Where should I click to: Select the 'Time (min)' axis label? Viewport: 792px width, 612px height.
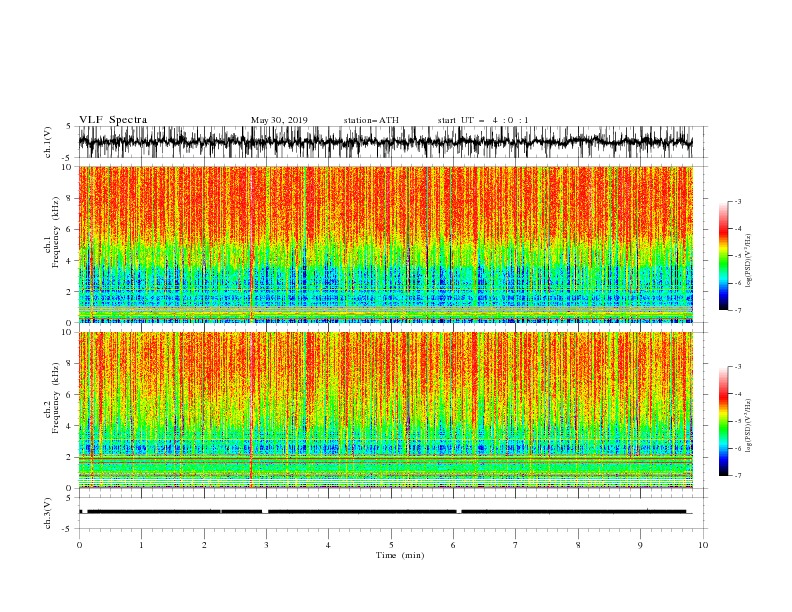[x=400, y=555]
